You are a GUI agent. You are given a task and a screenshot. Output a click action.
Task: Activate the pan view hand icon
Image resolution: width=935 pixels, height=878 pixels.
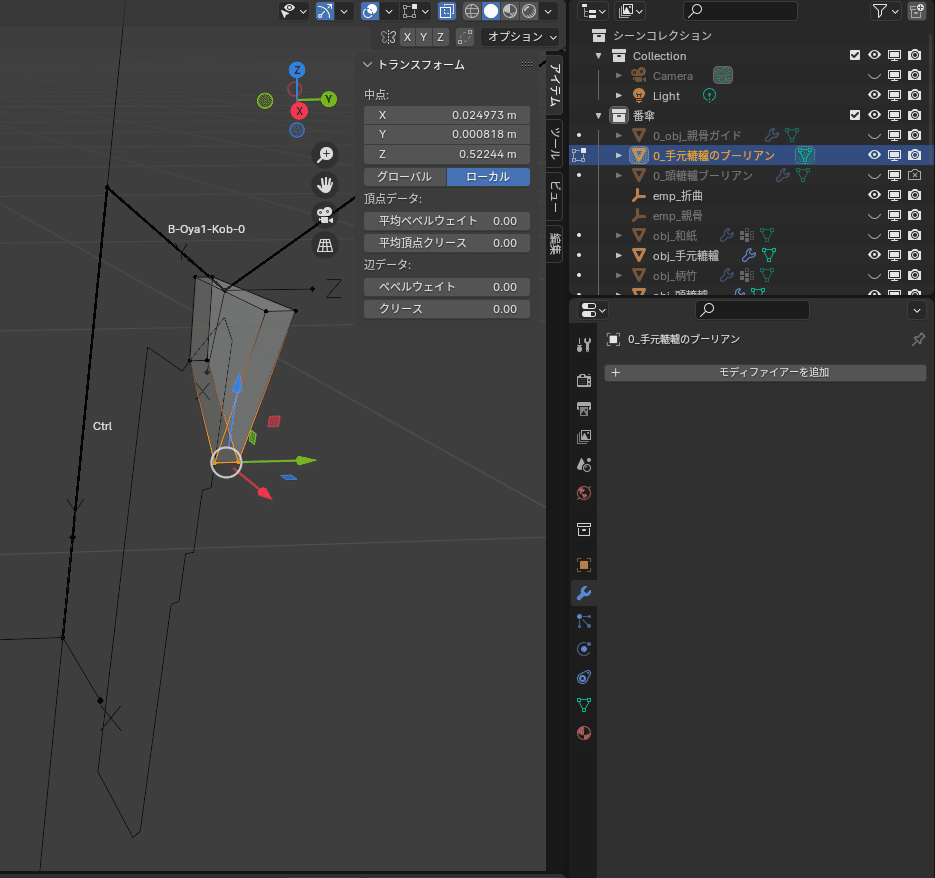pyautogui.click(x=325, y=185)
